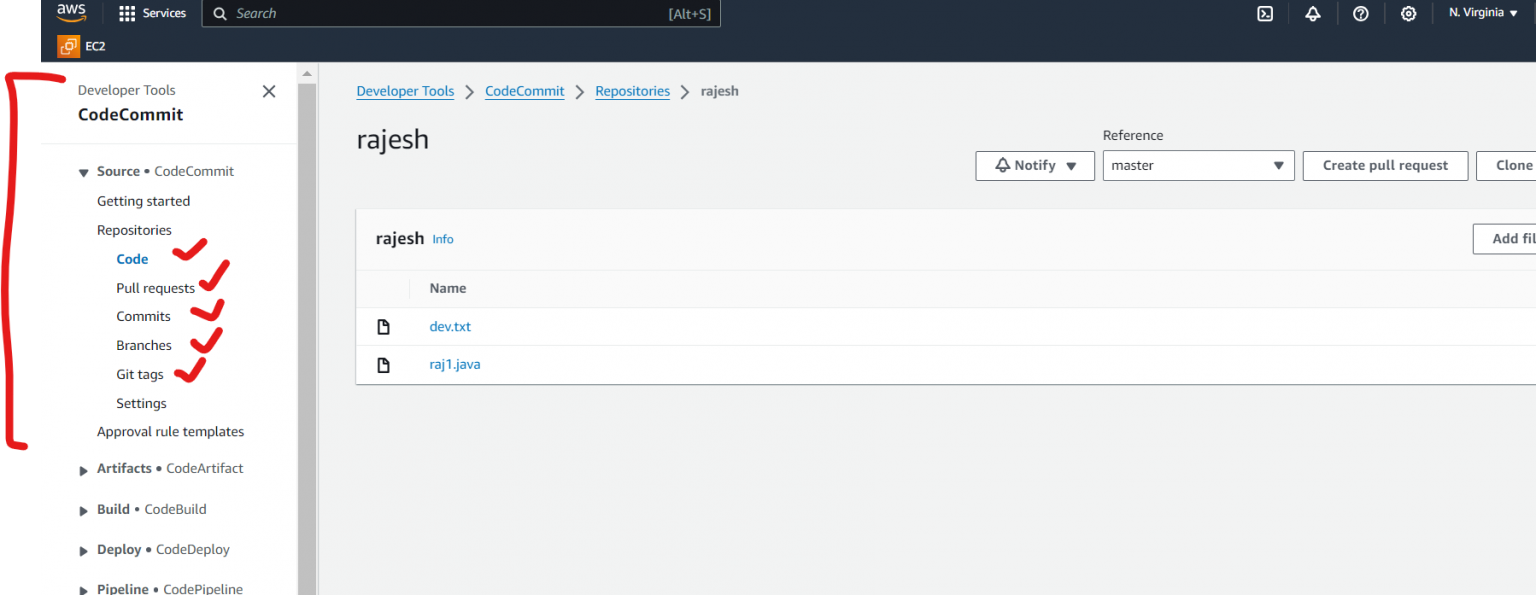Image resolution: width=1536 pixels, height=595 pixels.
Task: Click the rajesh page heading
Action: point(393,140)
